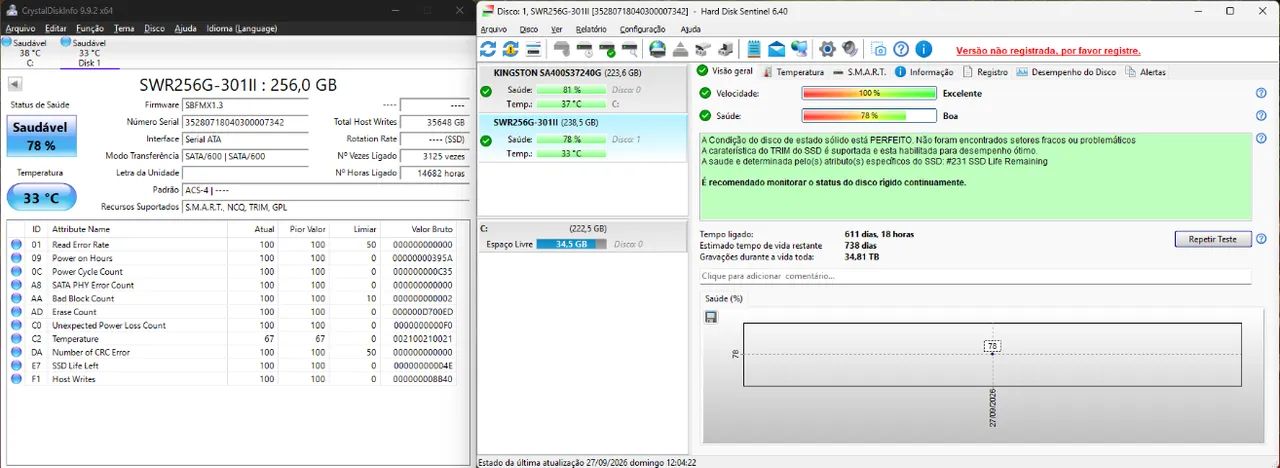1280x468 pixels.
Task: Click the blue info circle toolbar icon
Action: coord(923,49)
